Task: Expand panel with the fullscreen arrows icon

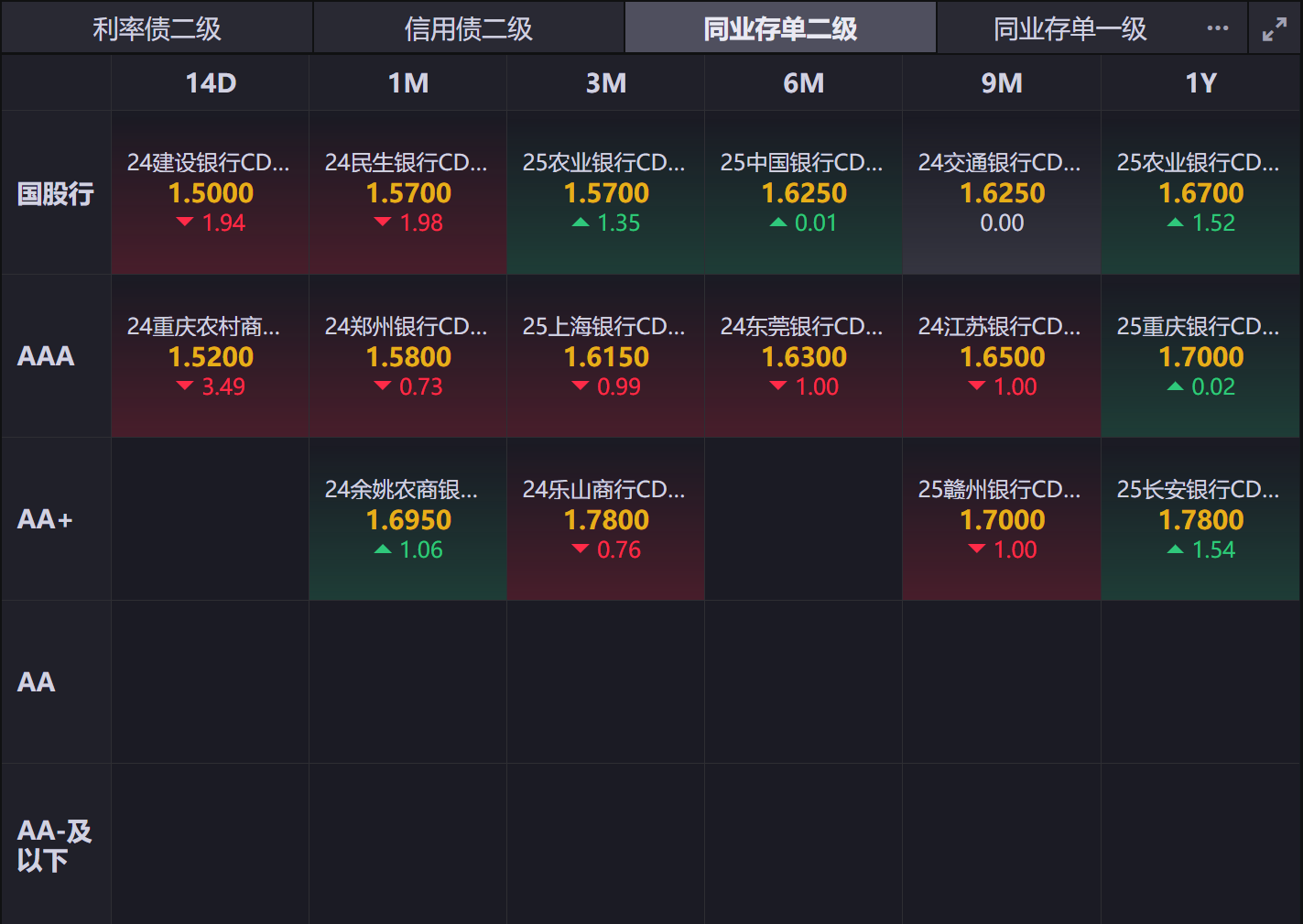Action: click(x=1275, y=29)
